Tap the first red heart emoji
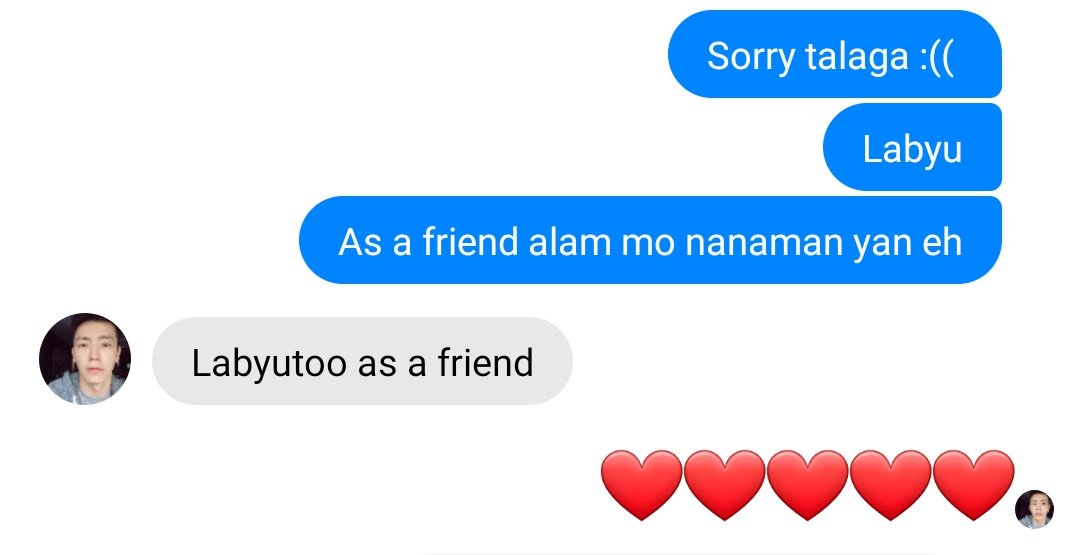 click(641, 485)
